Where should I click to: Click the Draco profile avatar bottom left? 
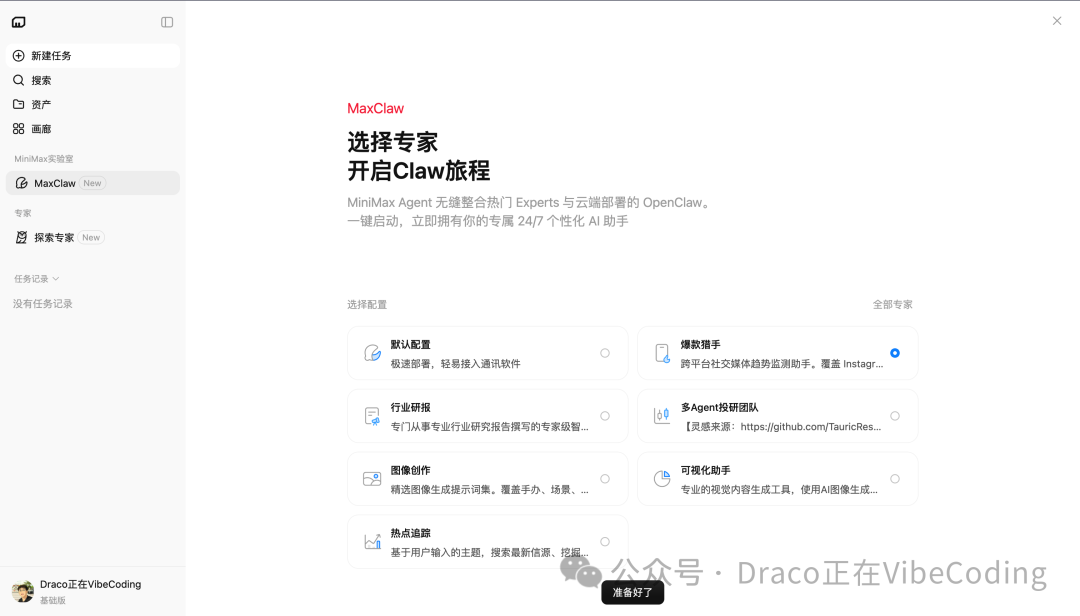click(x=22, y=589)
